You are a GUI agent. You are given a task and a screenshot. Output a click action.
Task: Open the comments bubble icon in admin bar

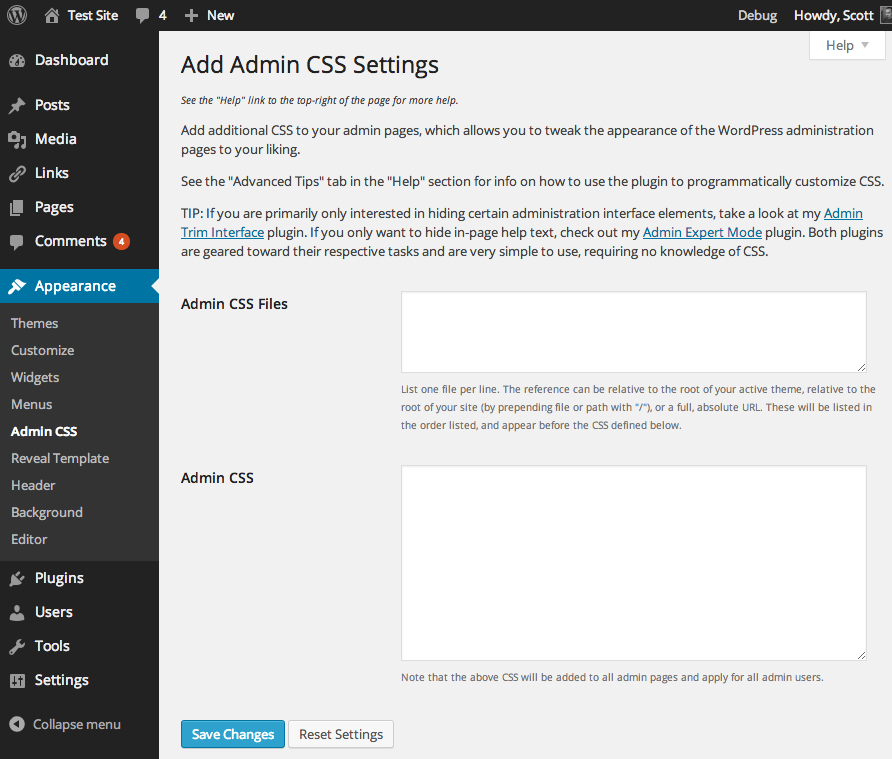click(x=142, y=15)
